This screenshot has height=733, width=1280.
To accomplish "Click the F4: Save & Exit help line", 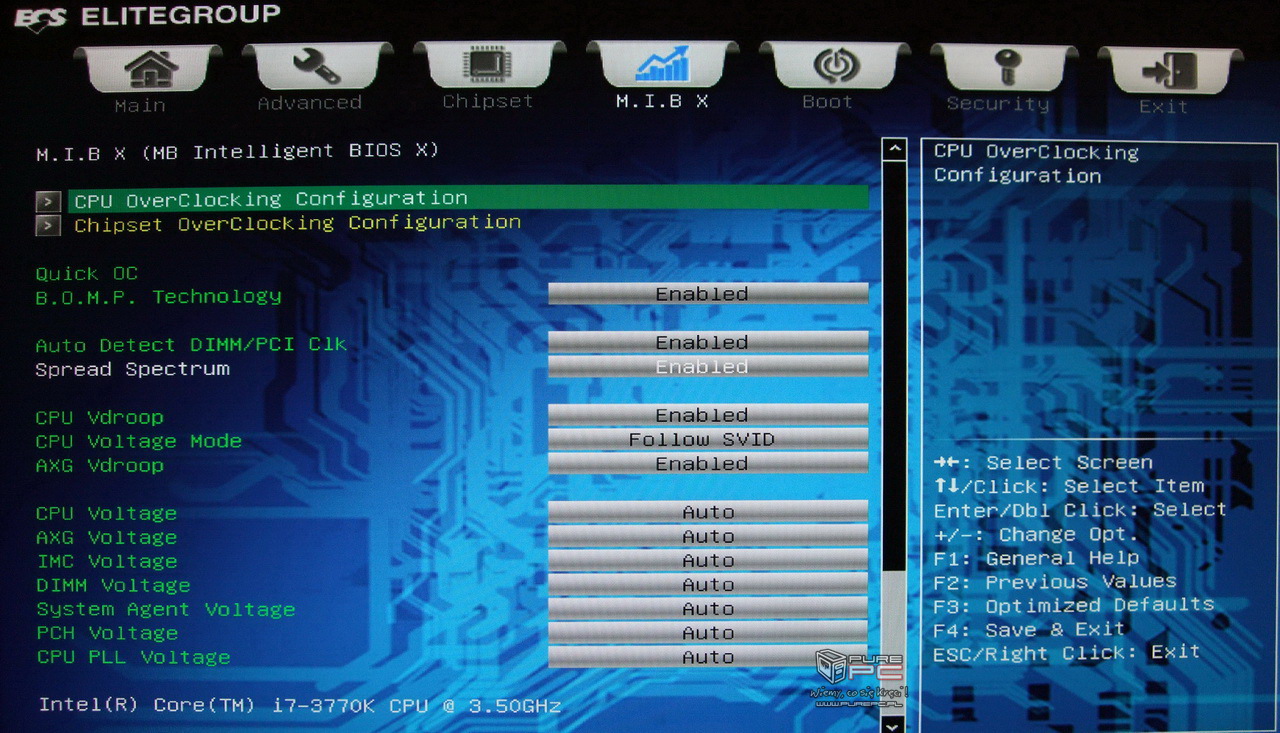I will (x=1029, y=629).
